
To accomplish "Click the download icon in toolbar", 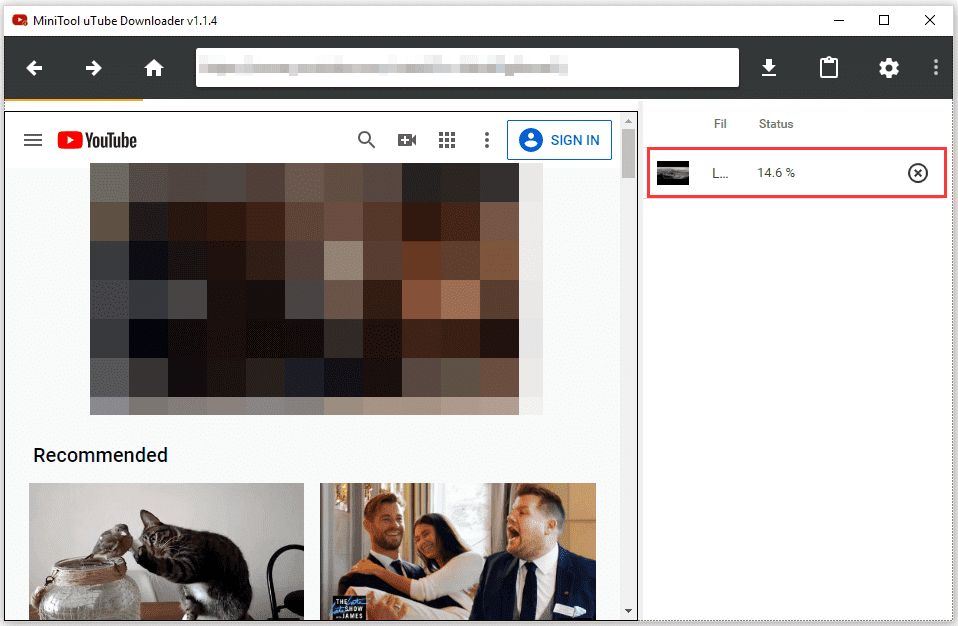I will [x=768, y=68].
